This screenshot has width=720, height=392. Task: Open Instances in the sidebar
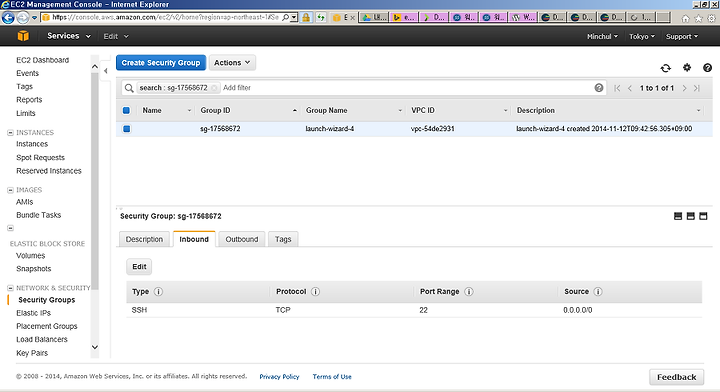point(32,144)
